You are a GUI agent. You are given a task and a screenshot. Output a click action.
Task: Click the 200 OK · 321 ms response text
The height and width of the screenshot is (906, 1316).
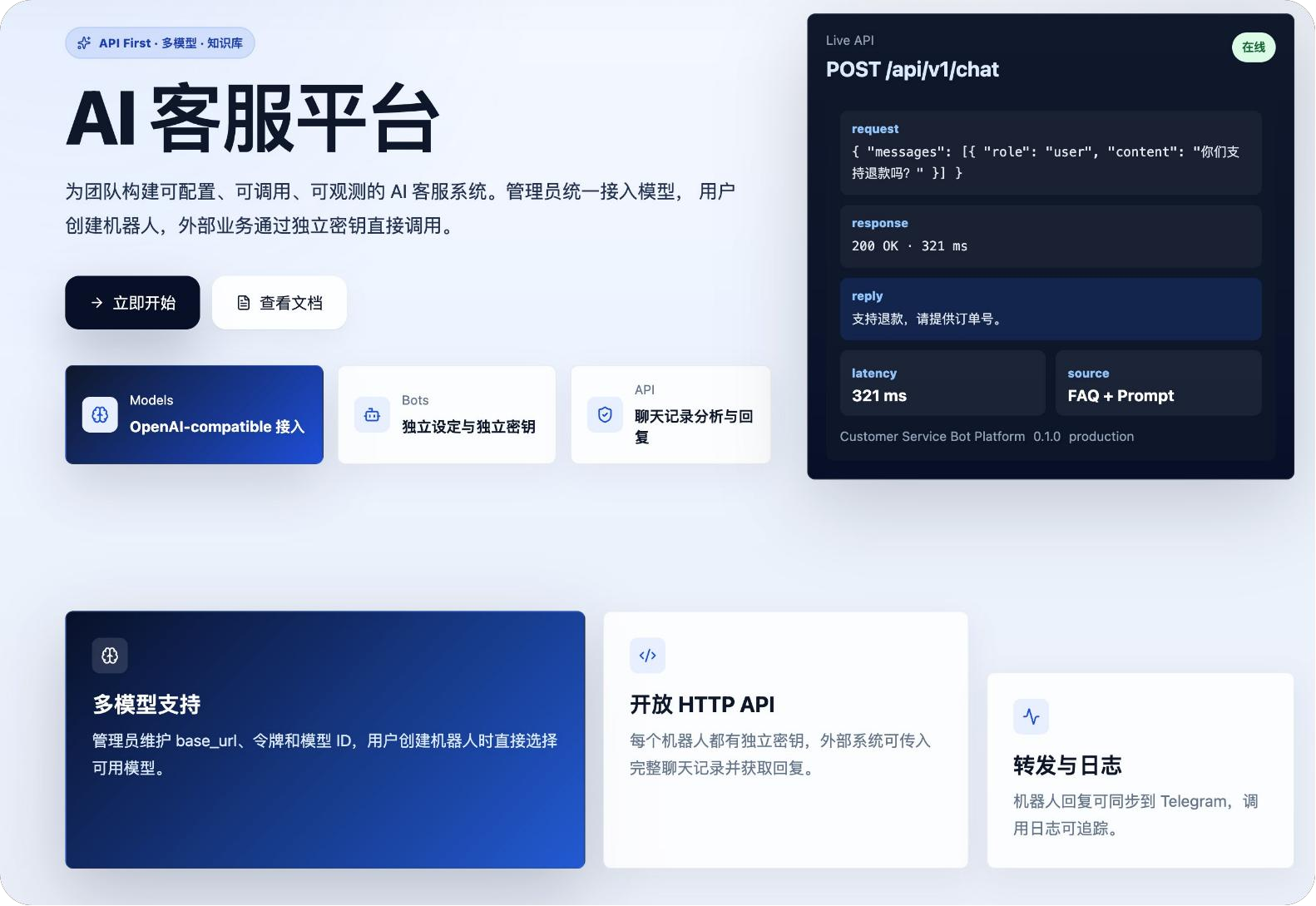[909, 246]
